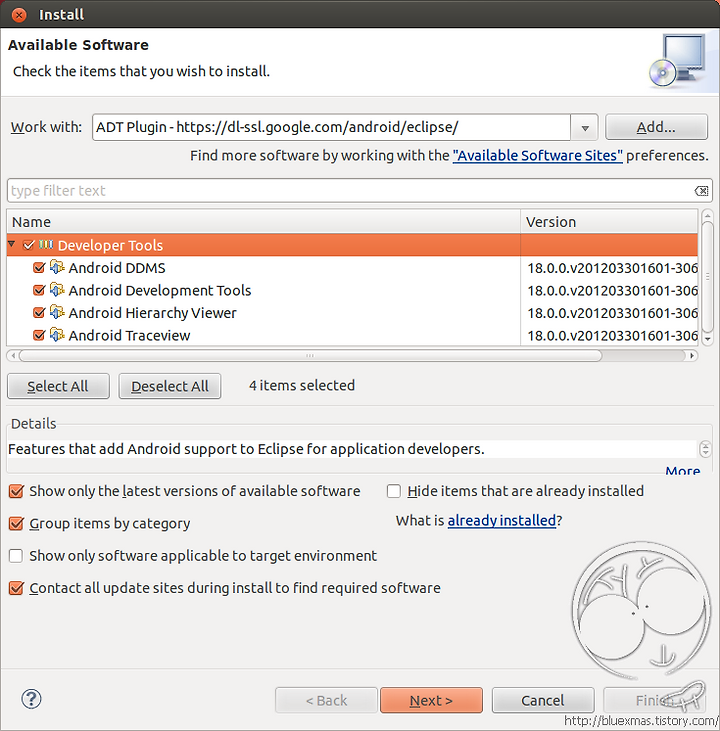Enable Hide items that are already installed
This screenshot has width=720, height=731.
point(394,491)
